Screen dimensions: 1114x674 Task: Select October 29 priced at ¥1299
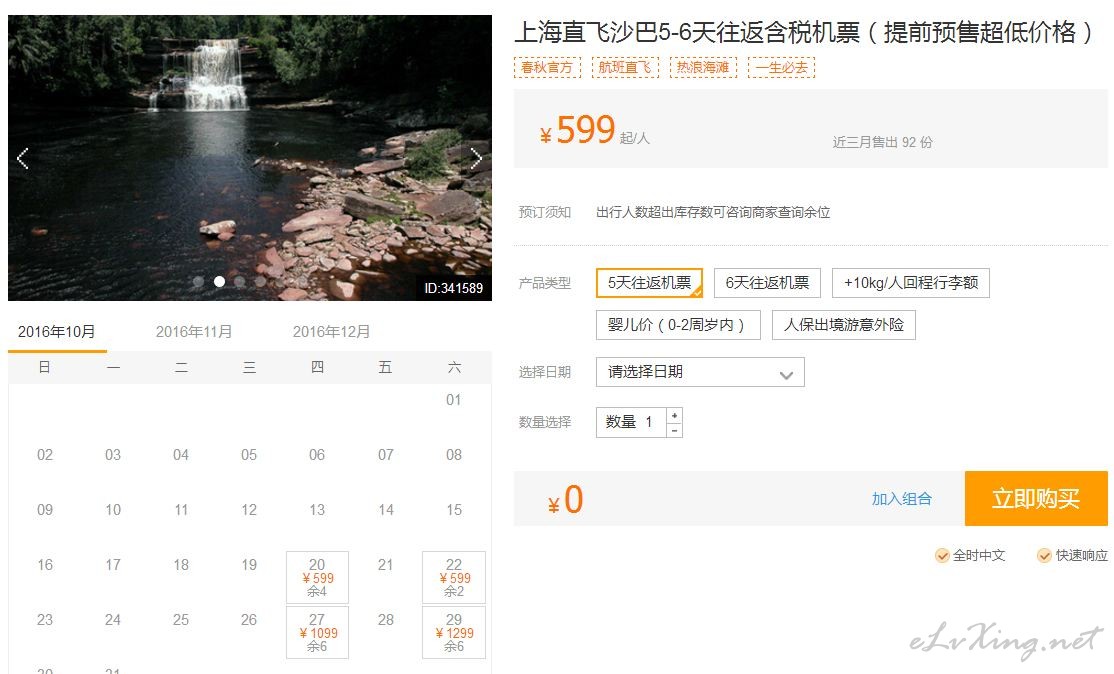[454, 632]
